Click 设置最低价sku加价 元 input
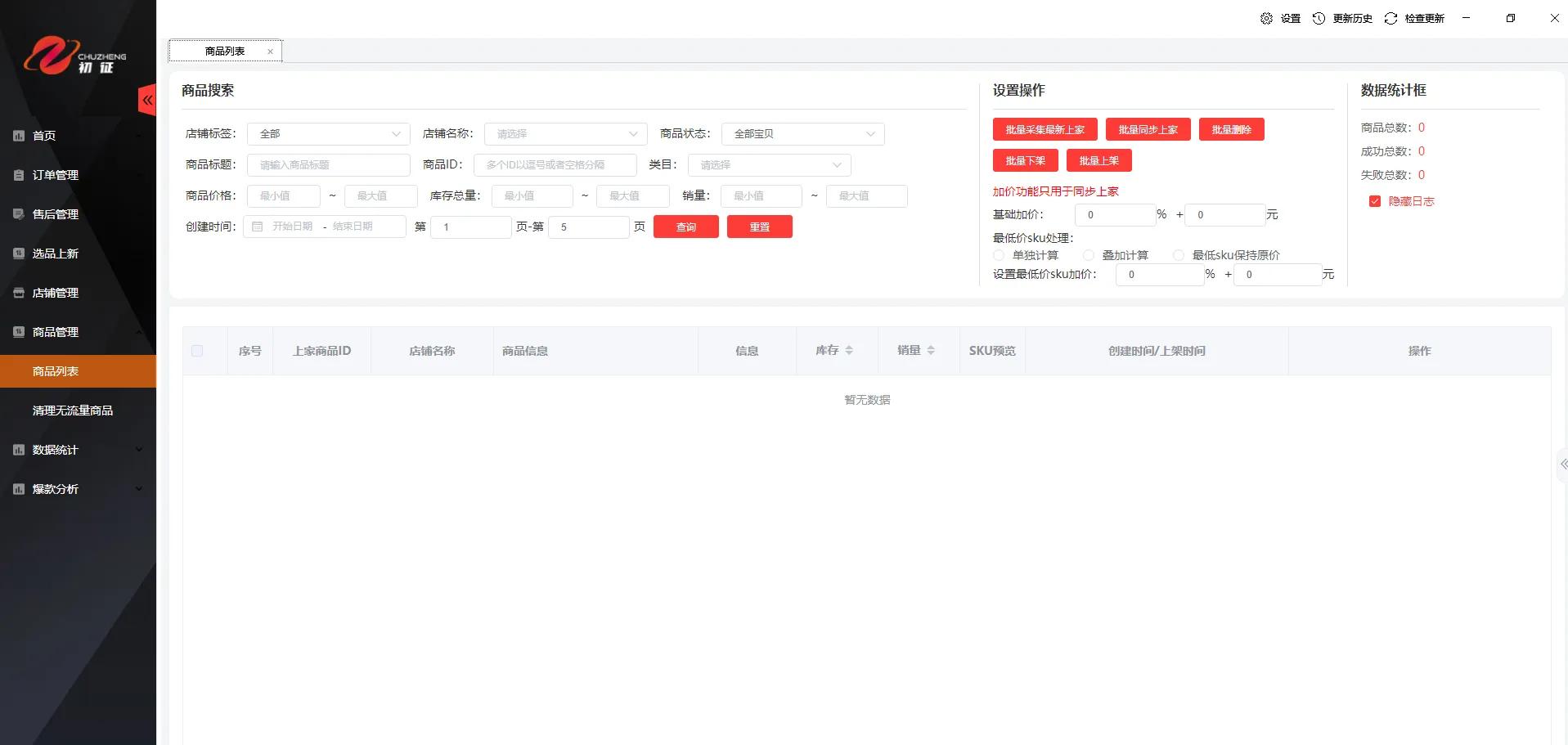Screen dimensions: 1568x745 (1278, 275)
